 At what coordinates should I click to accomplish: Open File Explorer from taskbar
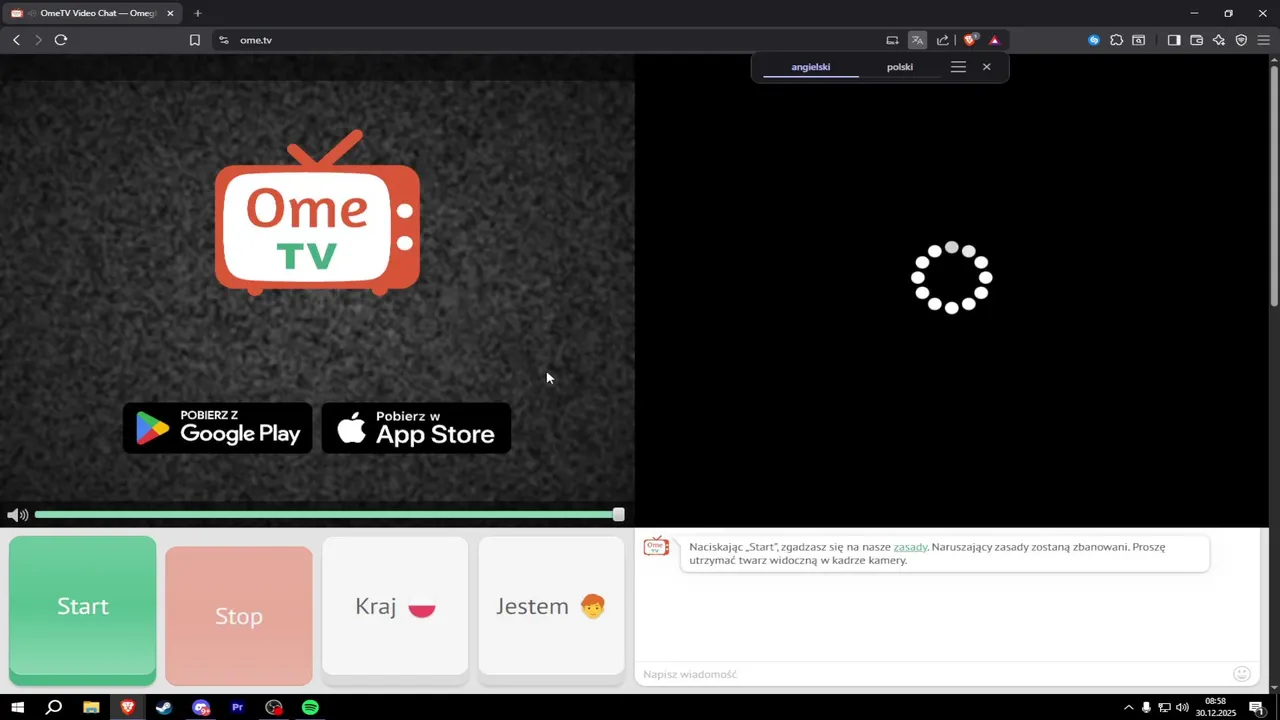[x=91, y=707]
